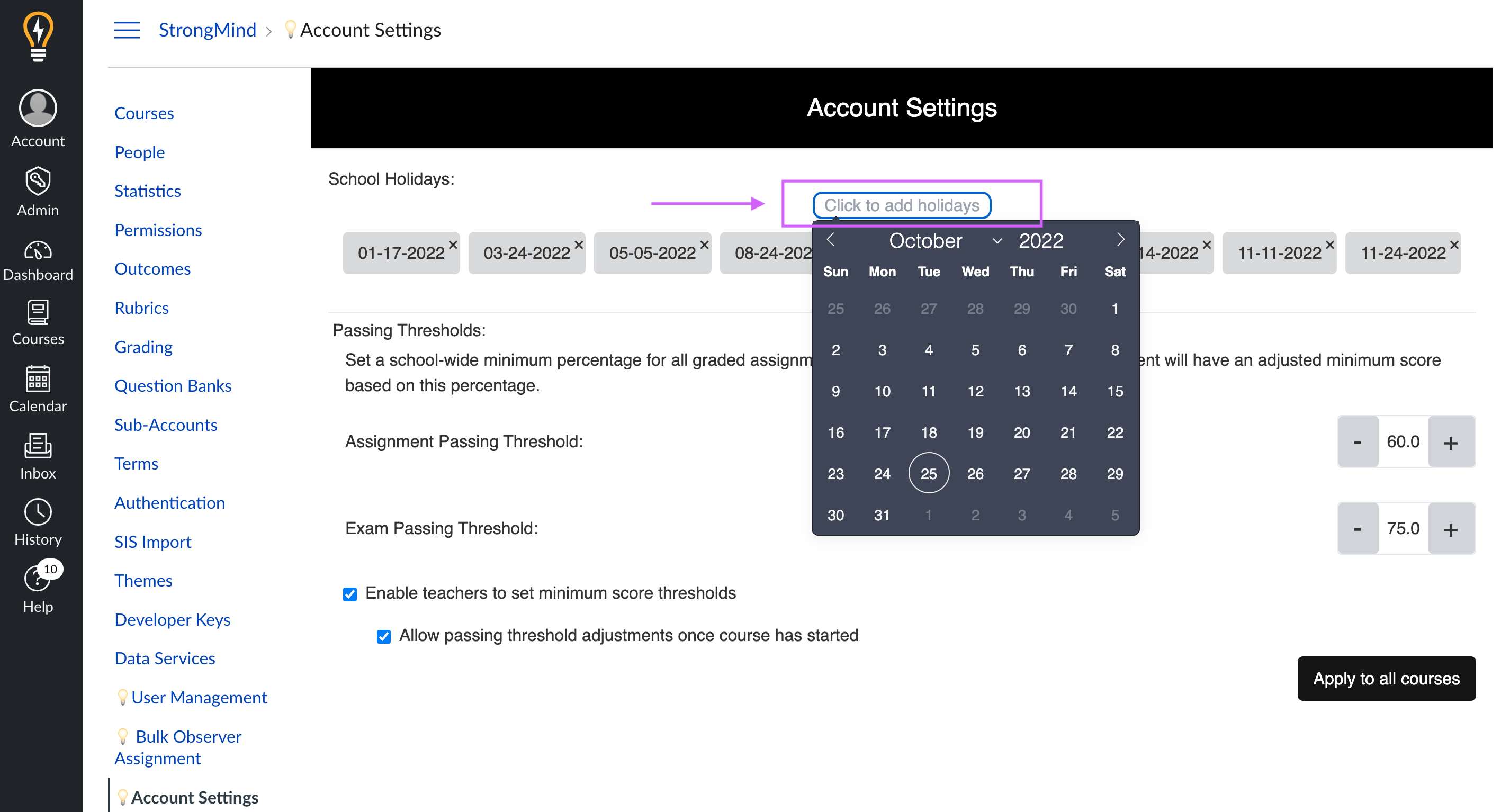Go to previous month in calendar
This screenshot has height=812, width=1510.
[x=830, y=240]
